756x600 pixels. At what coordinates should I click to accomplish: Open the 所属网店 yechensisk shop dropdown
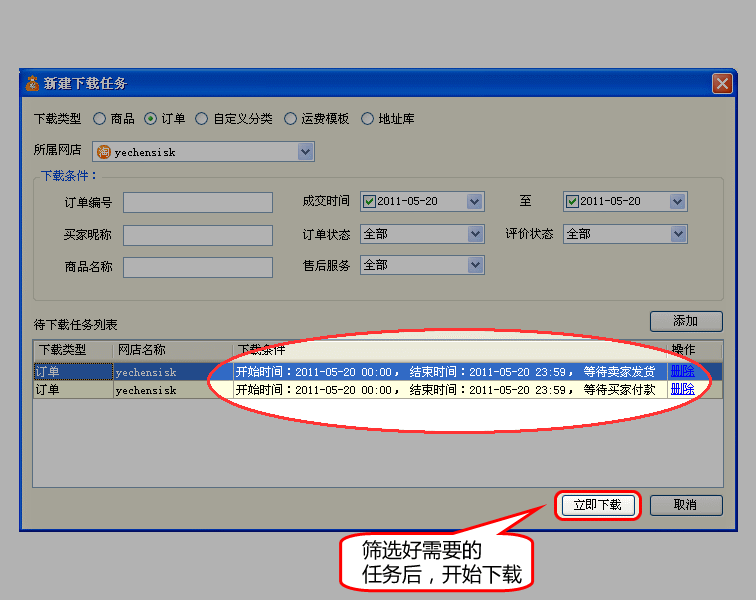coord(305,152)
